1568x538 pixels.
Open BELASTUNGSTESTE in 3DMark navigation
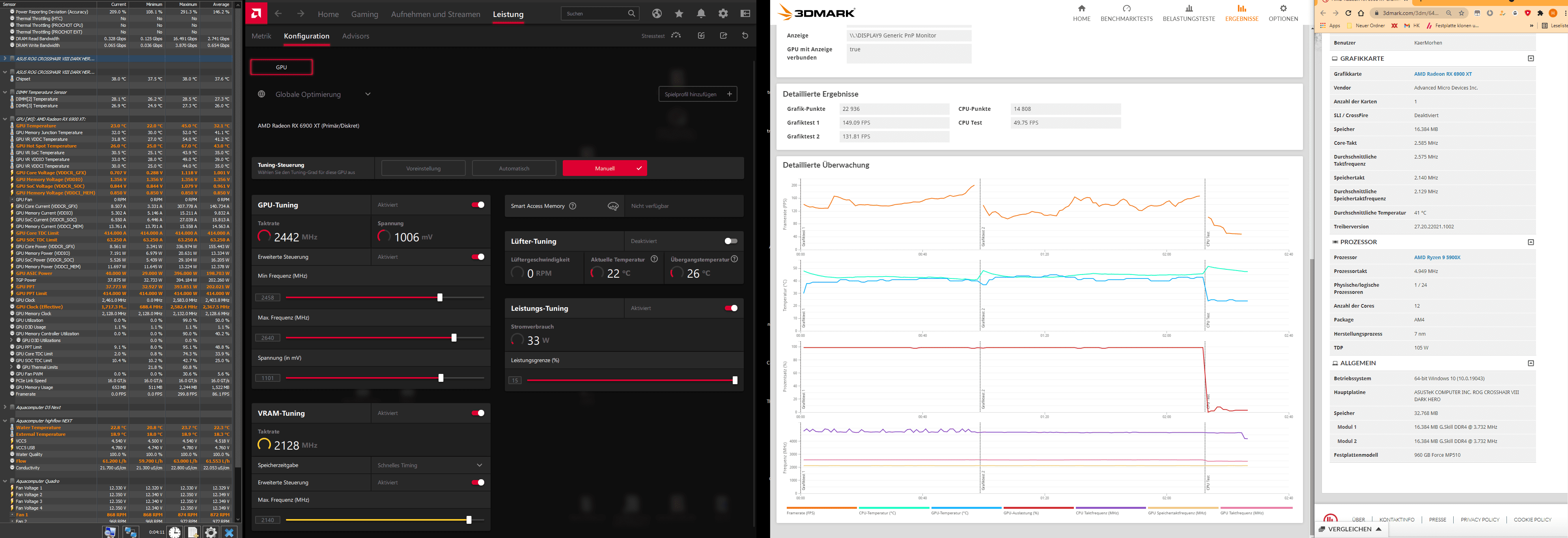tap(1188, 13)
